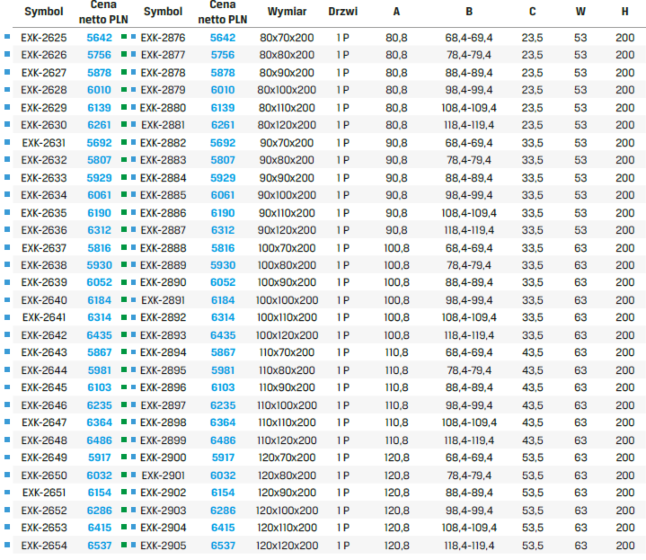Click symbol EXK-2628
646x560 pixels.
point(44,90)
